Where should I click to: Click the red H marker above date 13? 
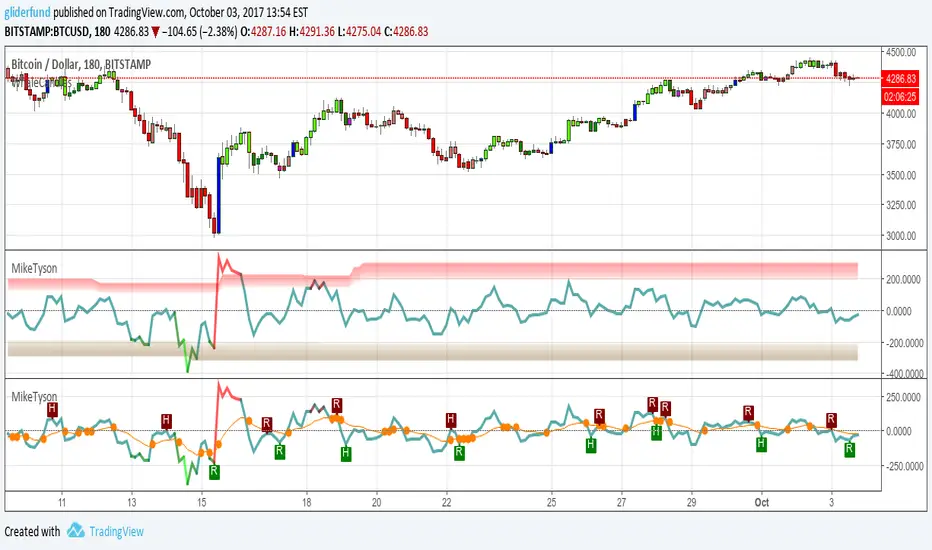pos(166,421)
